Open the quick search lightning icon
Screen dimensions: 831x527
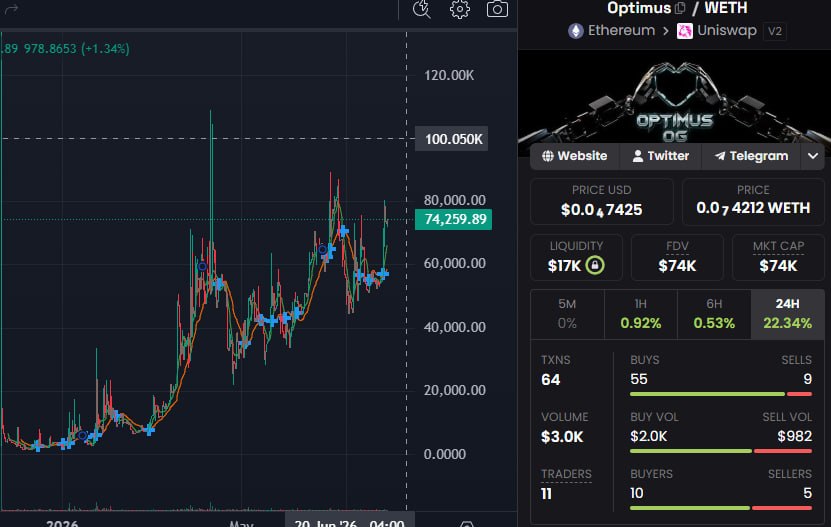422,9
